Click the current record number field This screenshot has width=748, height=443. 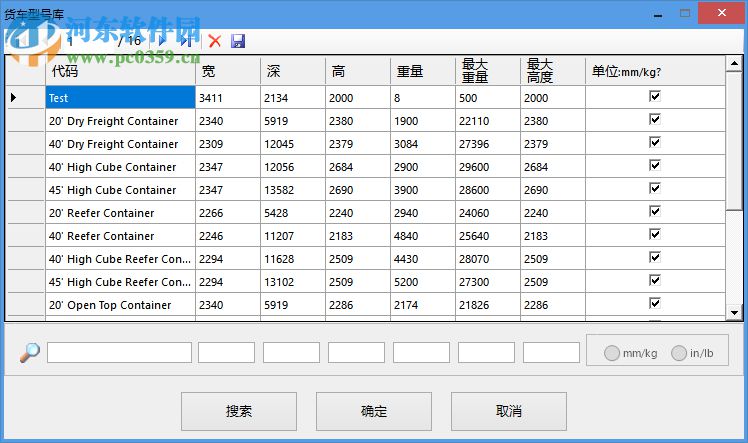[88, 41]
